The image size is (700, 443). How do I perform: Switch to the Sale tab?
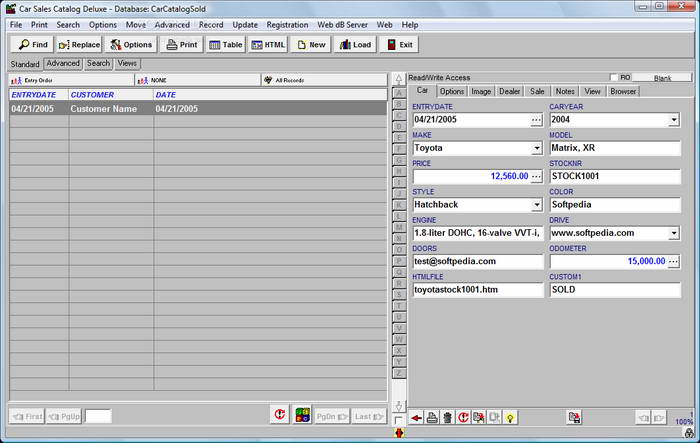coord(537,91)
